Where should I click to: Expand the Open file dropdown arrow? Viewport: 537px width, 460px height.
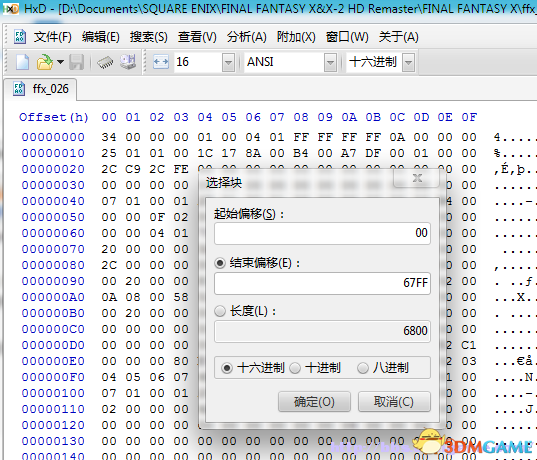point(60,62)
